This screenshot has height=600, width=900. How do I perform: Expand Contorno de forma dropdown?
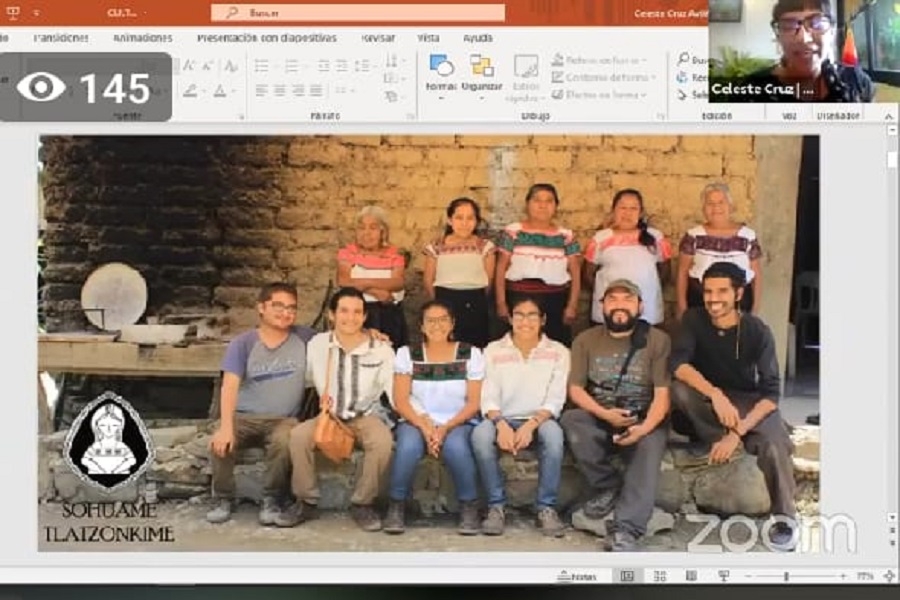point(605,77)
